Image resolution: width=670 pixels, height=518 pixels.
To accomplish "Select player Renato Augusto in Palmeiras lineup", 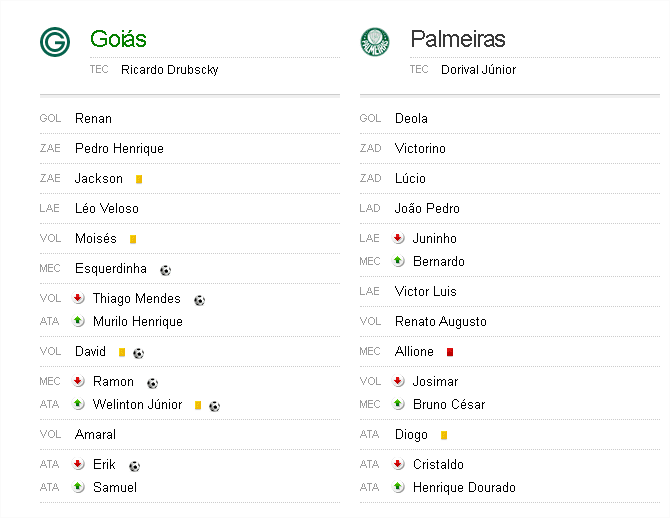I will 441,321.
